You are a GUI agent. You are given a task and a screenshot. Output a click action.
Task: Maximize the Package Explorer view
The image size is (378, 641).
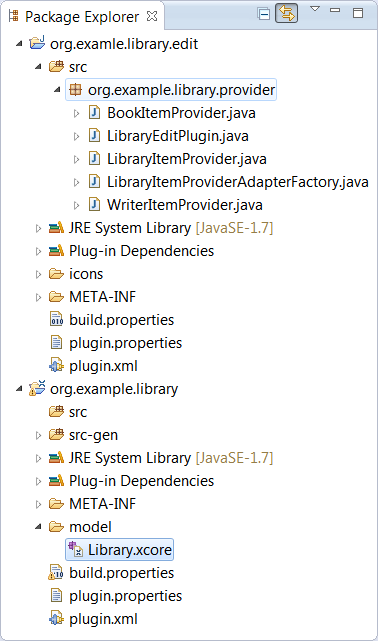pyautogui.click(x=358, y=13)
